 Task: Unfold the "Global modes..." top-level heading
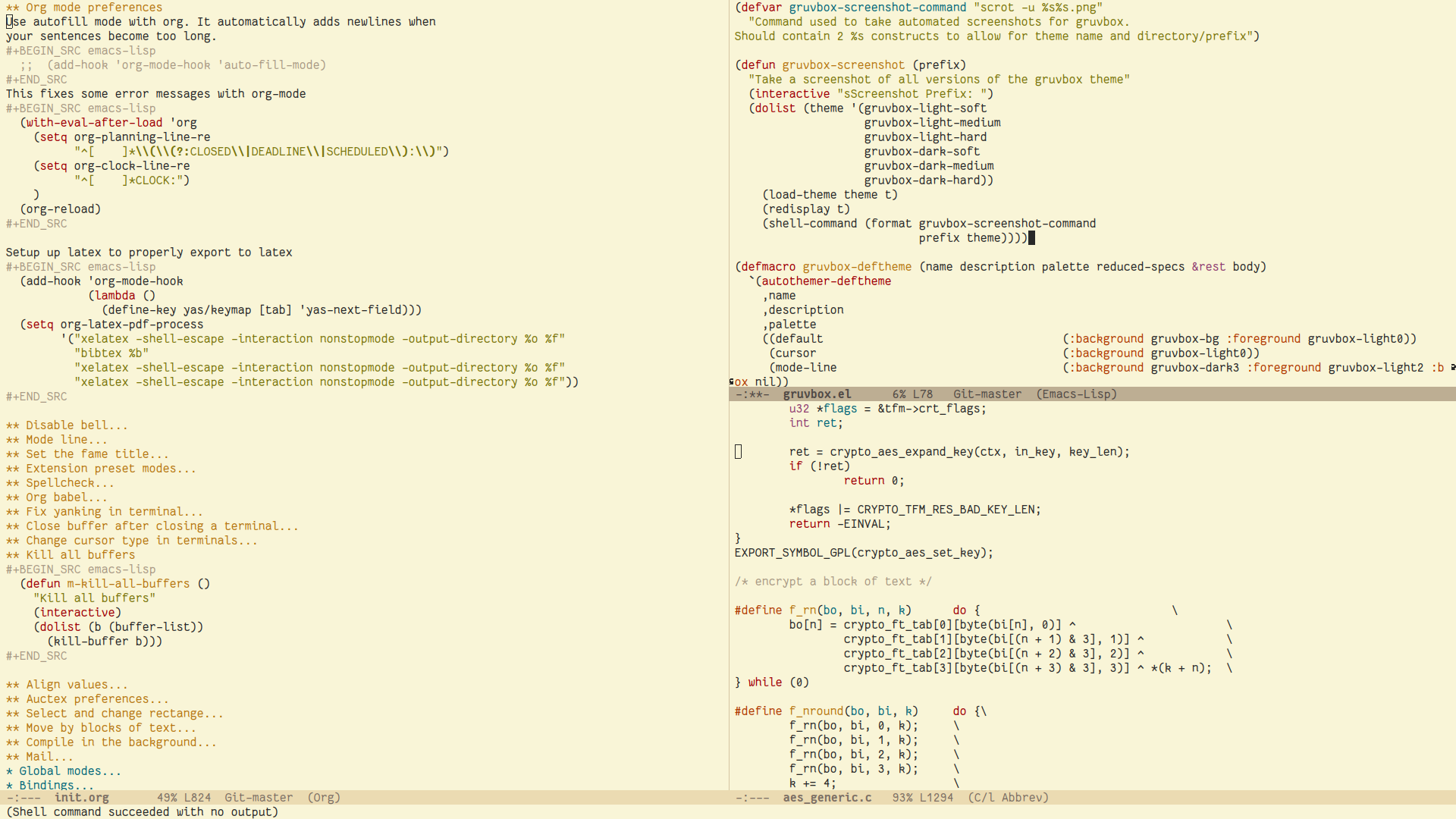click(70, 771)
